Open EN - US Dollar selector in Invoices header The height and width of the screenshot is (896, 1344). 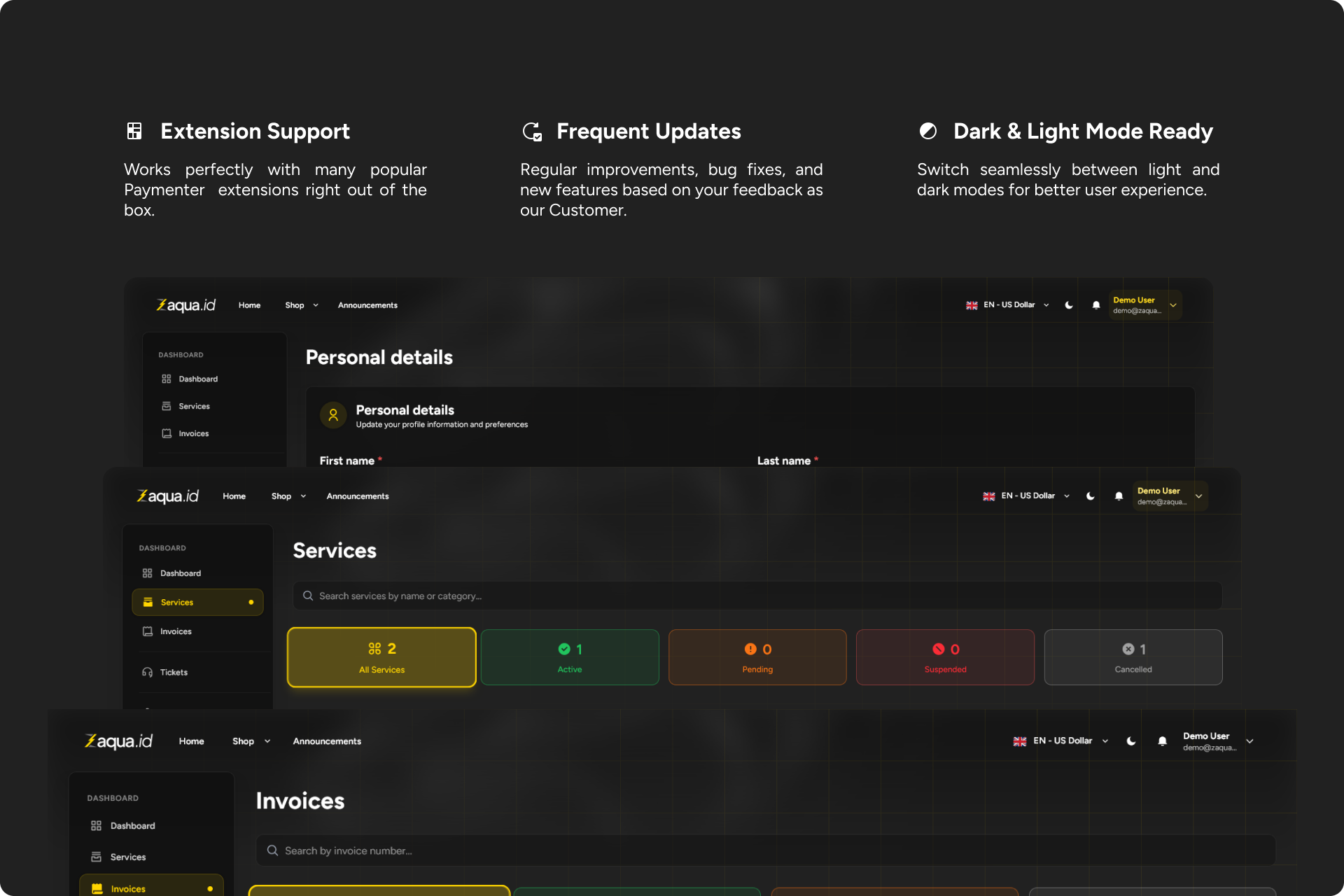tap(1061, 741)
